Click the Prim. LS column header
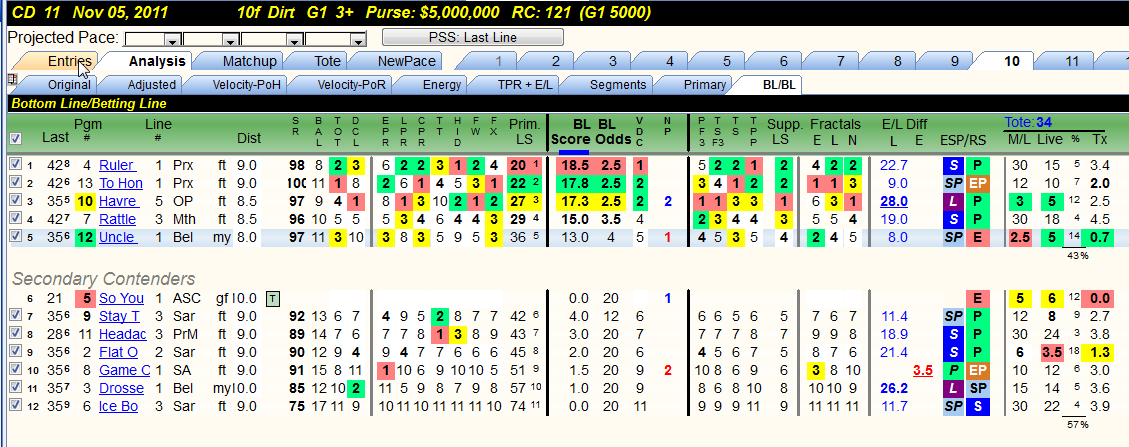Viewport: 1129px width, 447px height. tap(523, 130)
